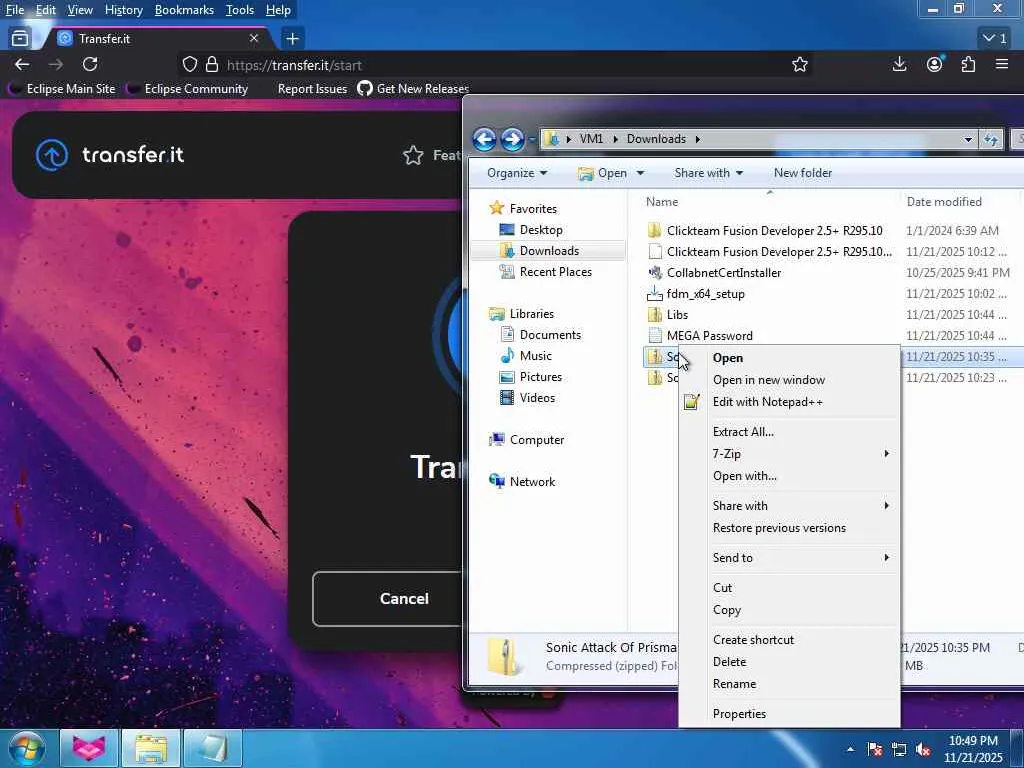
Task: Select the Clickteam Fusion Developer folder dated 1/1/2024
Action: 774,231
